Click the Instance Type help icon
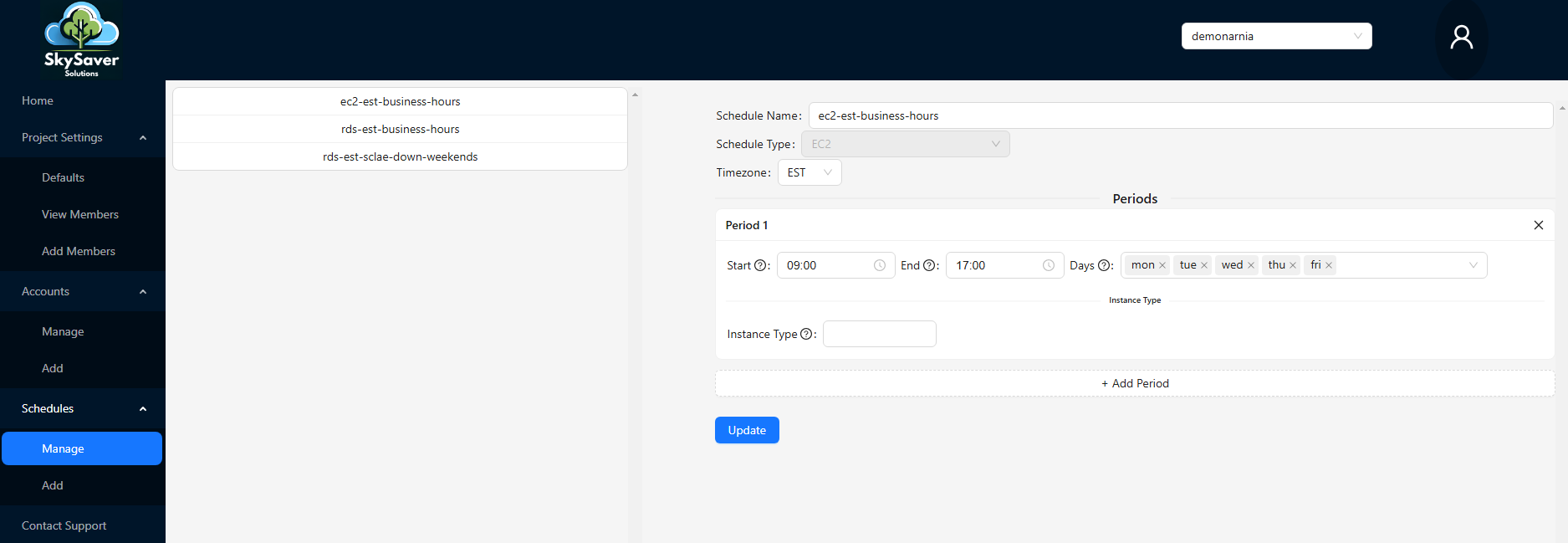This screenshot has width=1568, height=543. point(806,334)
